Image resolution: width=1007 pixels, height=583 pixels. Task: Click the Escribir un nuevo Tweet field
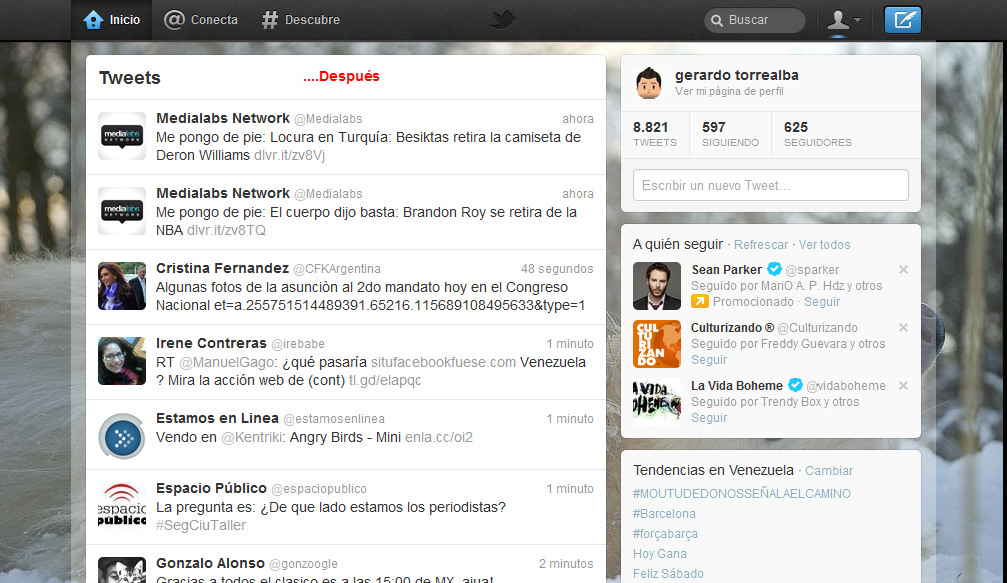pos(770,185)
